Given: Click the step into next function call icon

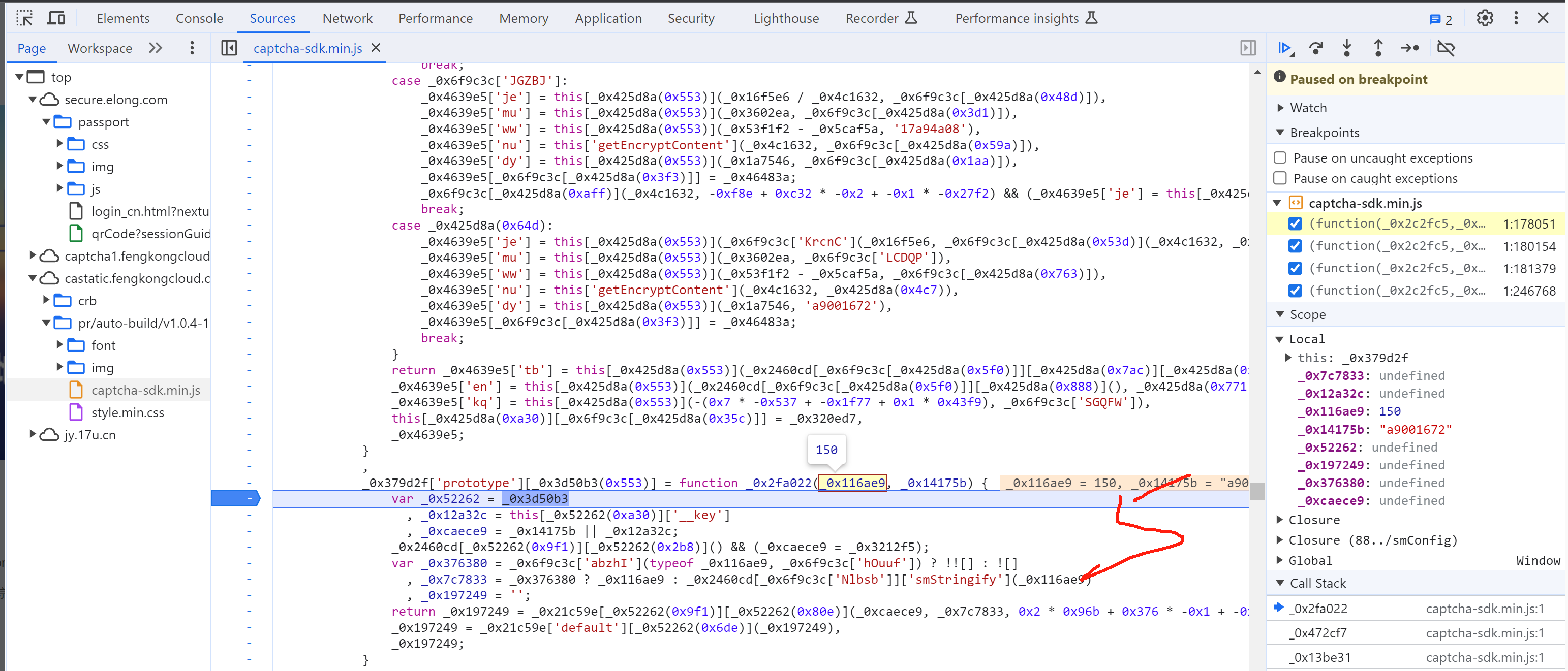Looking at the screenshot, I should coord(1348,48).
